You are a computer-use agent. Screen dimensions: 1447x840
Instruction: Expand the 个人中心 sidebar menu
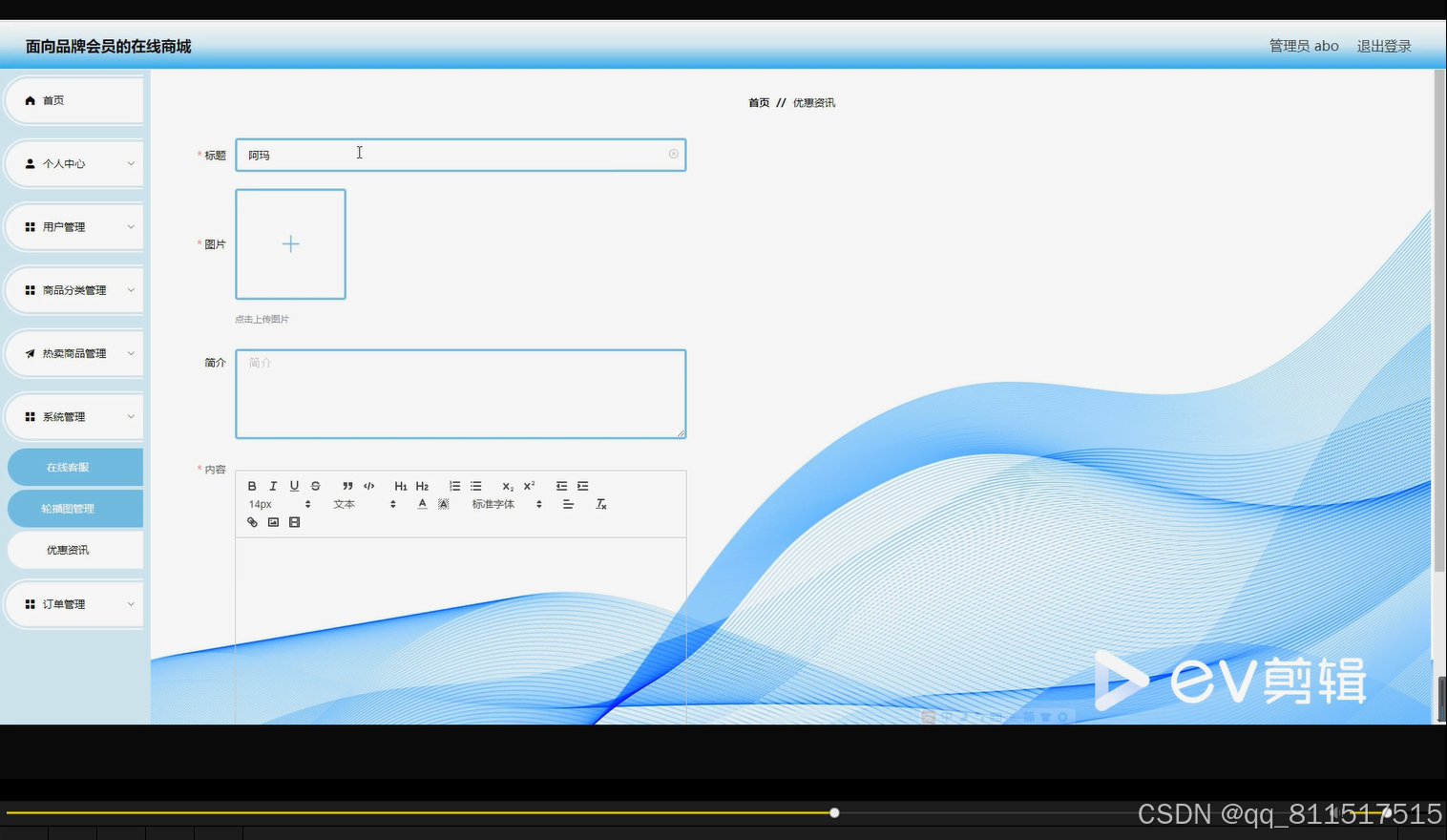point(75,164)
